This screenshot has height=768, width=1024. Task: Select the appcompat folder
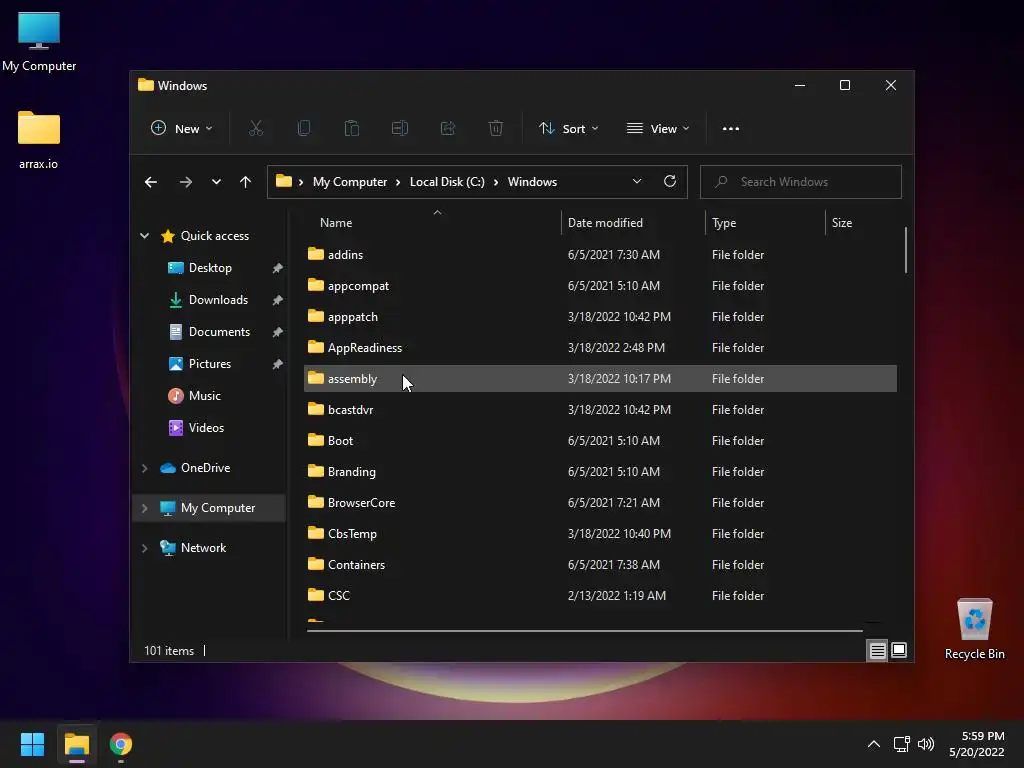pyautogui.click(x=600, y=285)
